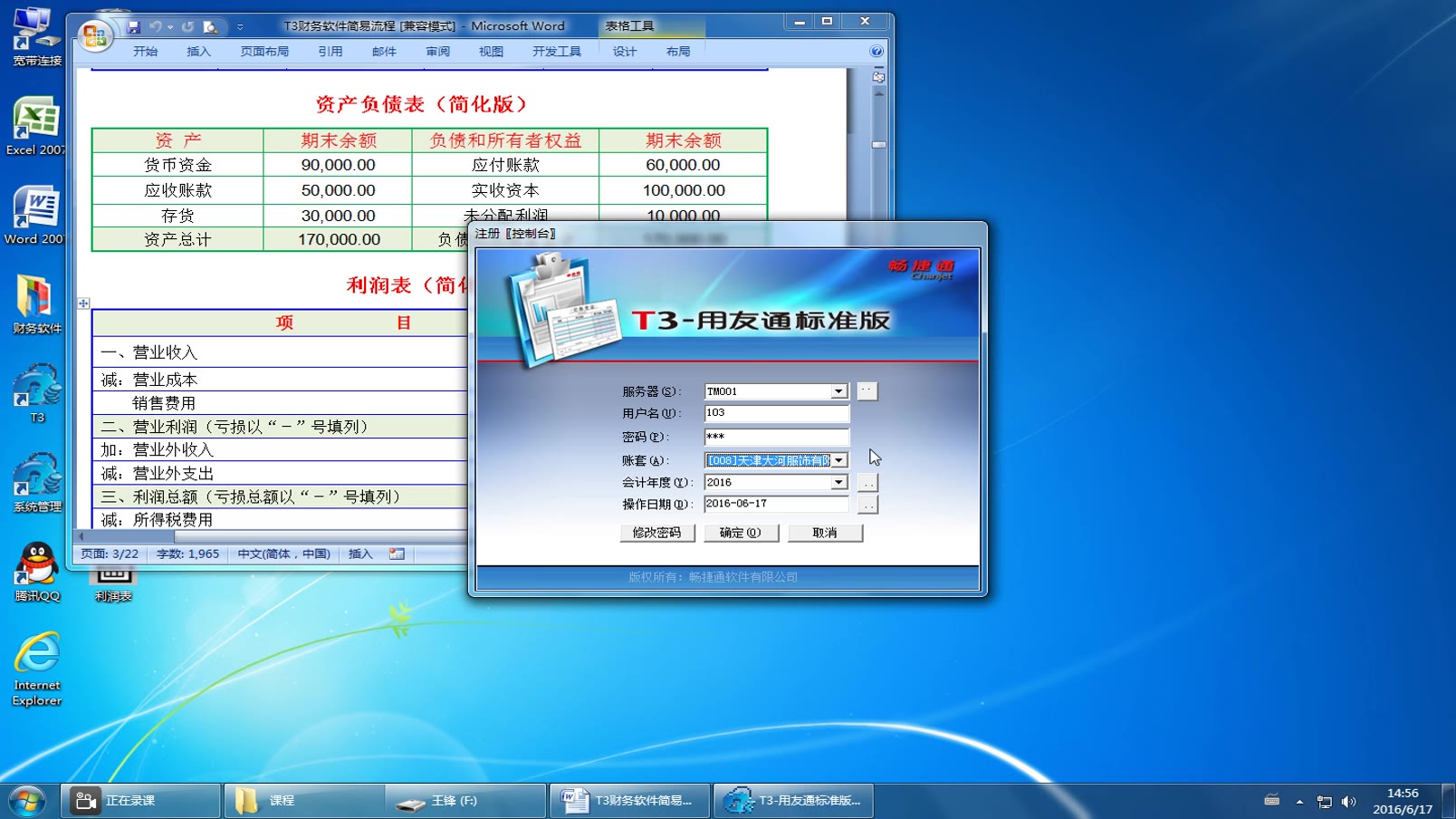Image resolution: width=1456 pixels, height=819 pixels.
Task: Open the 账套 account set dropdown
Action: (x=838, y=459)
